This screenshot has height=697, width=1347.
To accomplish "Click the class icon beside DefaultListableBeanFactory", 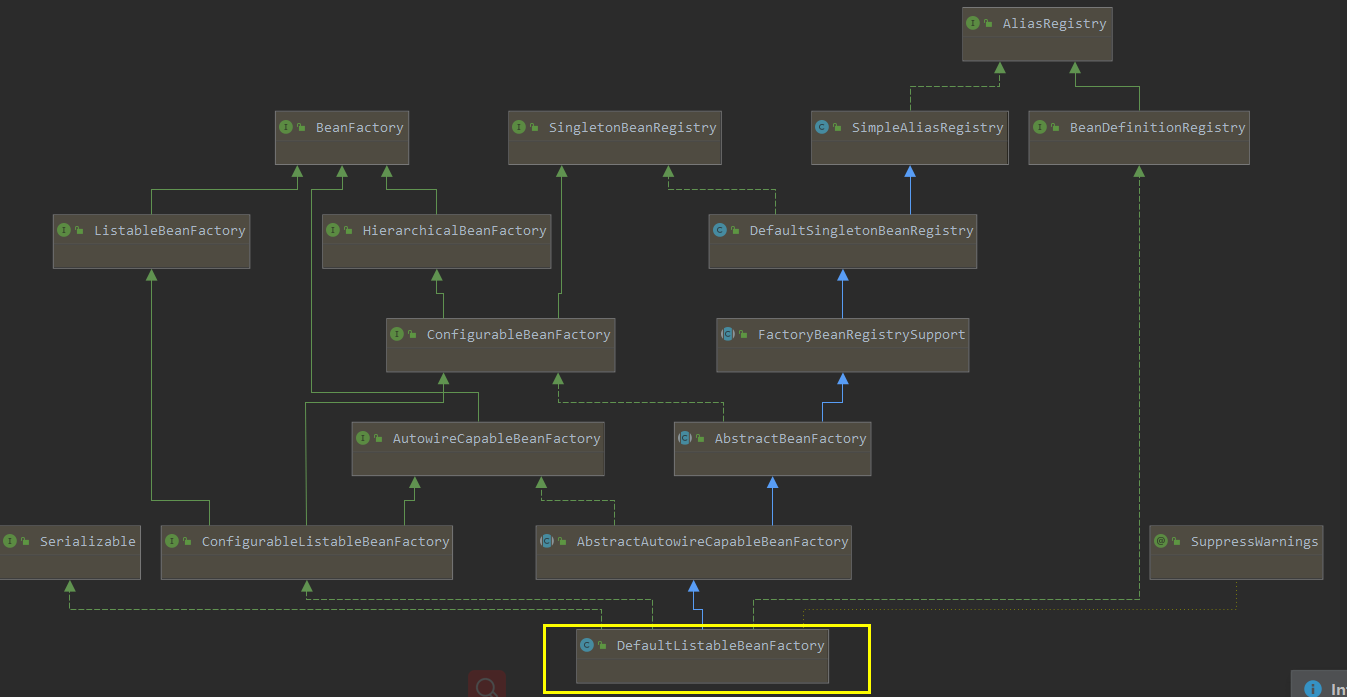I will 587,645.
